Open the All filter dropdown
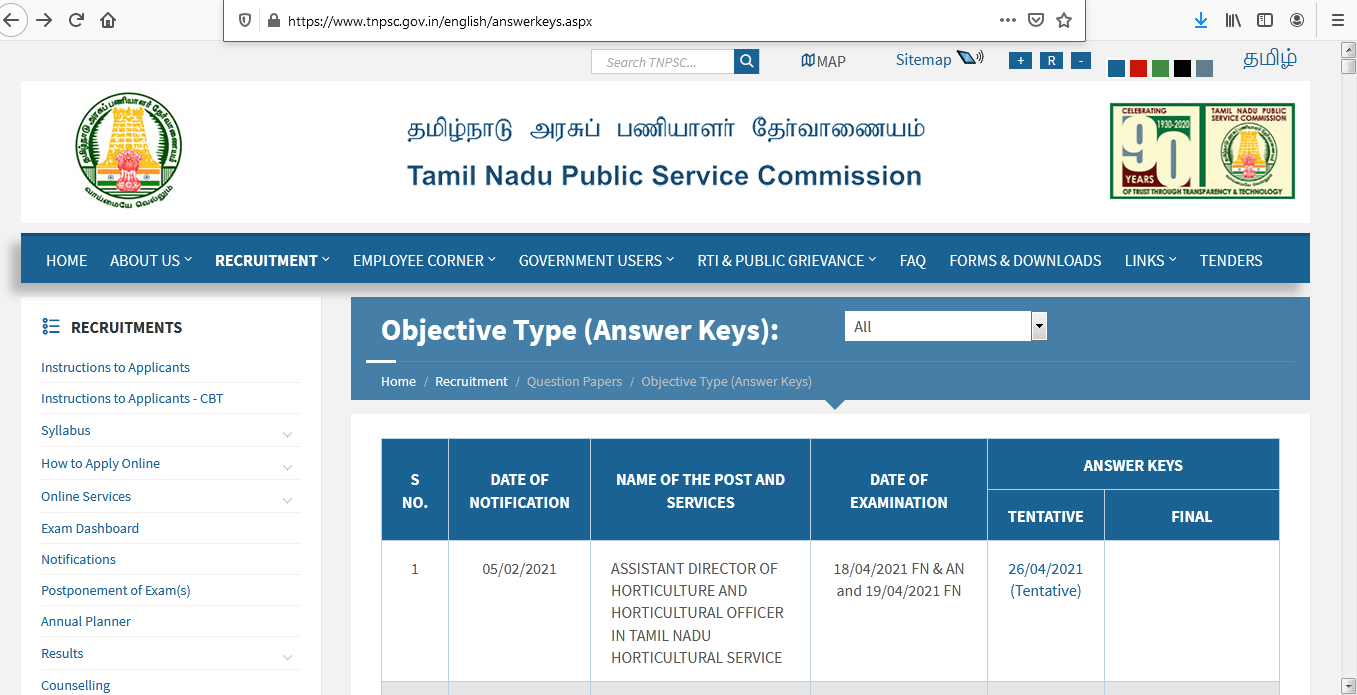 (x=945, y=326)
